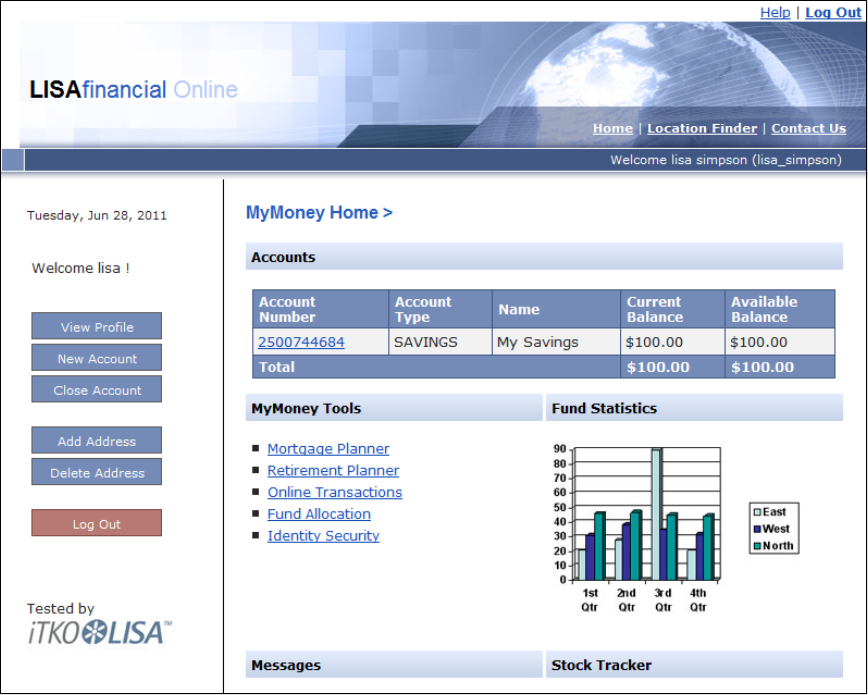
Task: Click the date Tuesday, Jun 28, 2011
Action: pyautogui.click(x=97, y=215)
